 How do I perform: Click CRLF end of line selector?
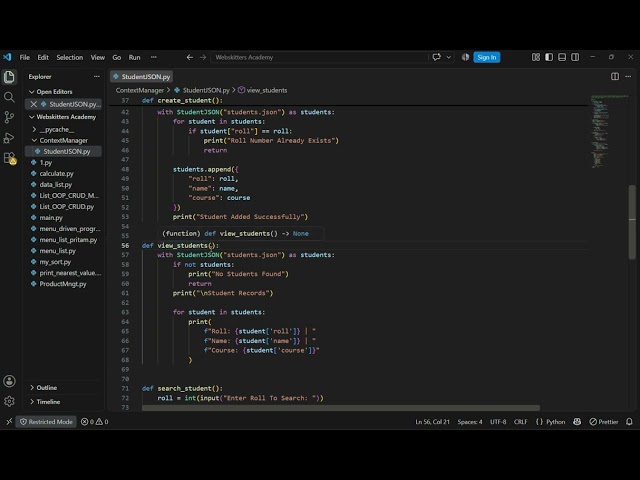pos(520,422)
